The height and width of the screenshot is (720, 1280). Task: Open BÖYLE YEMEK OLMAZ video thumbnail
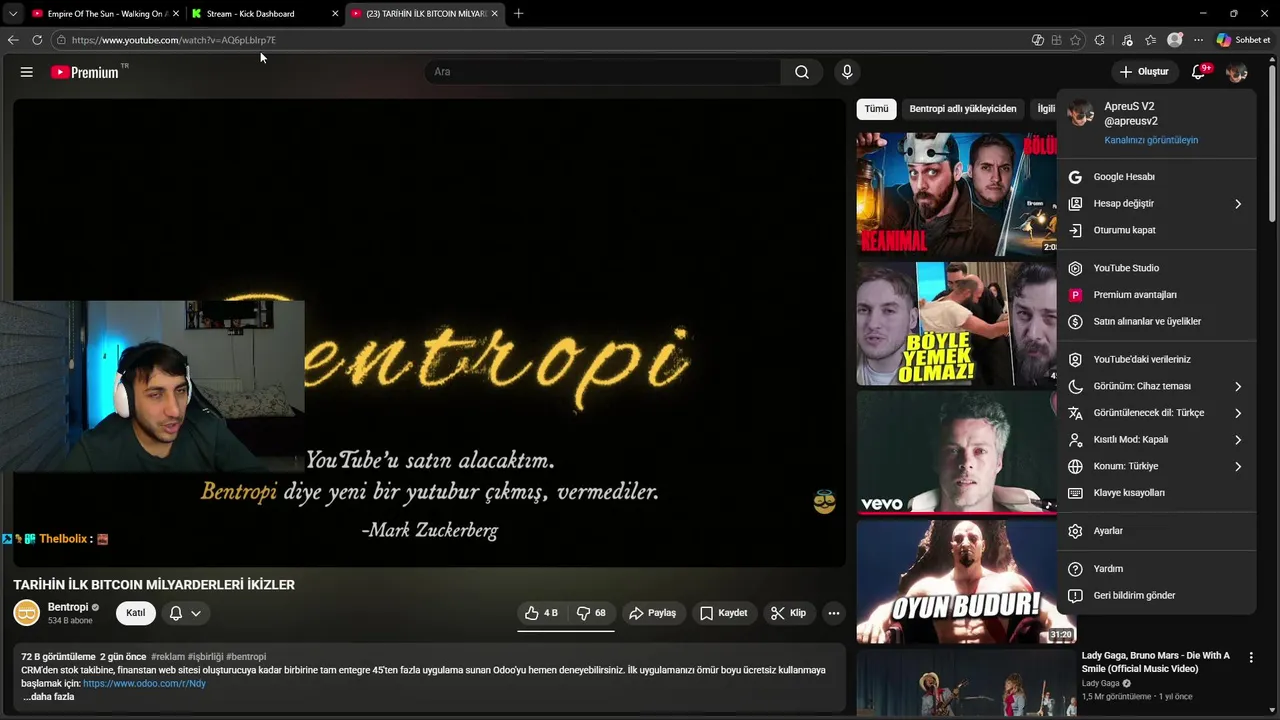pos(956,324)
